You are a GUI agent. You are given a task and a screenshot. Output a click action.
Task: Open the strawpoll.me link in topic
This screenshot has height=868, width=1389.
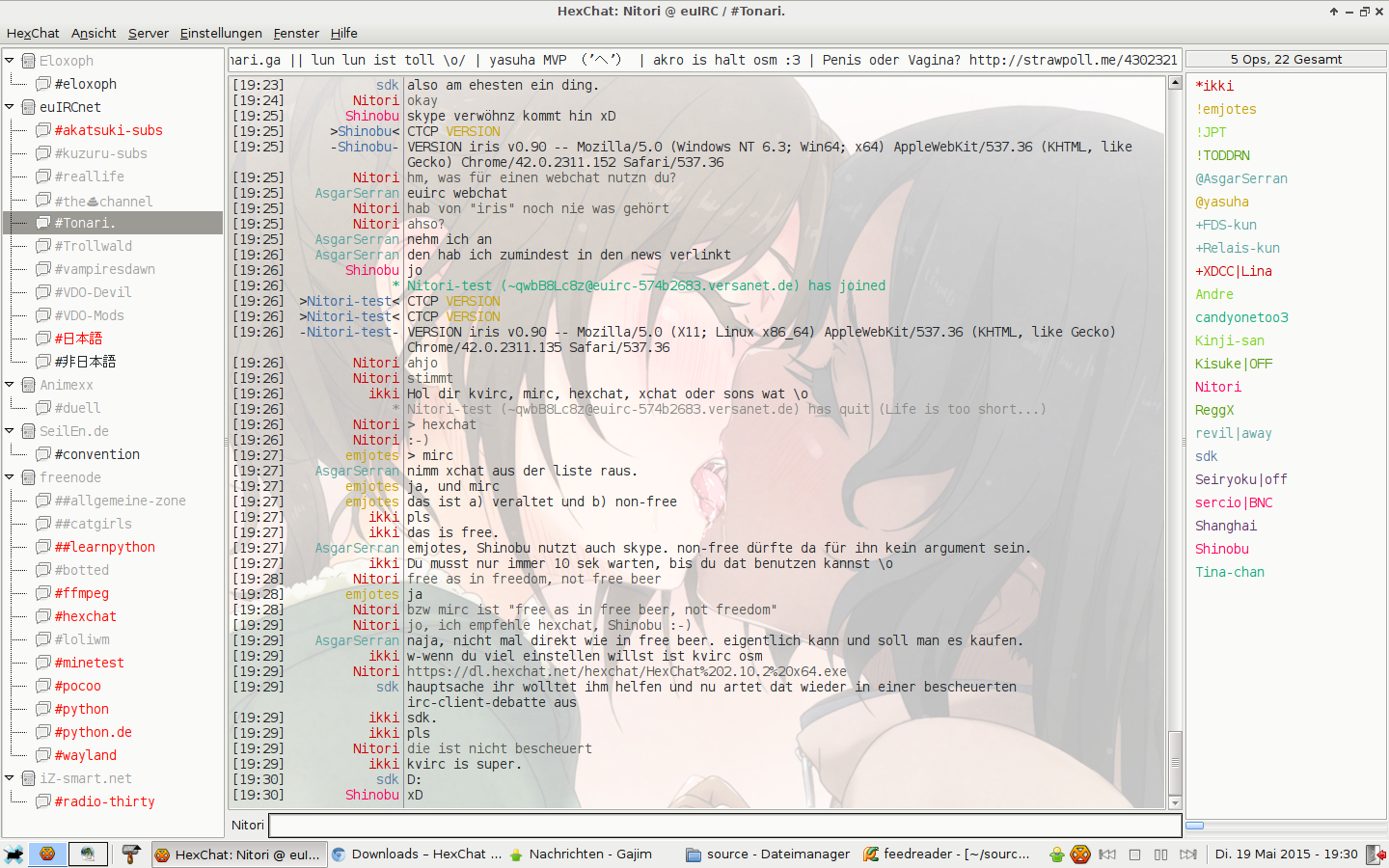point(1073,60)
